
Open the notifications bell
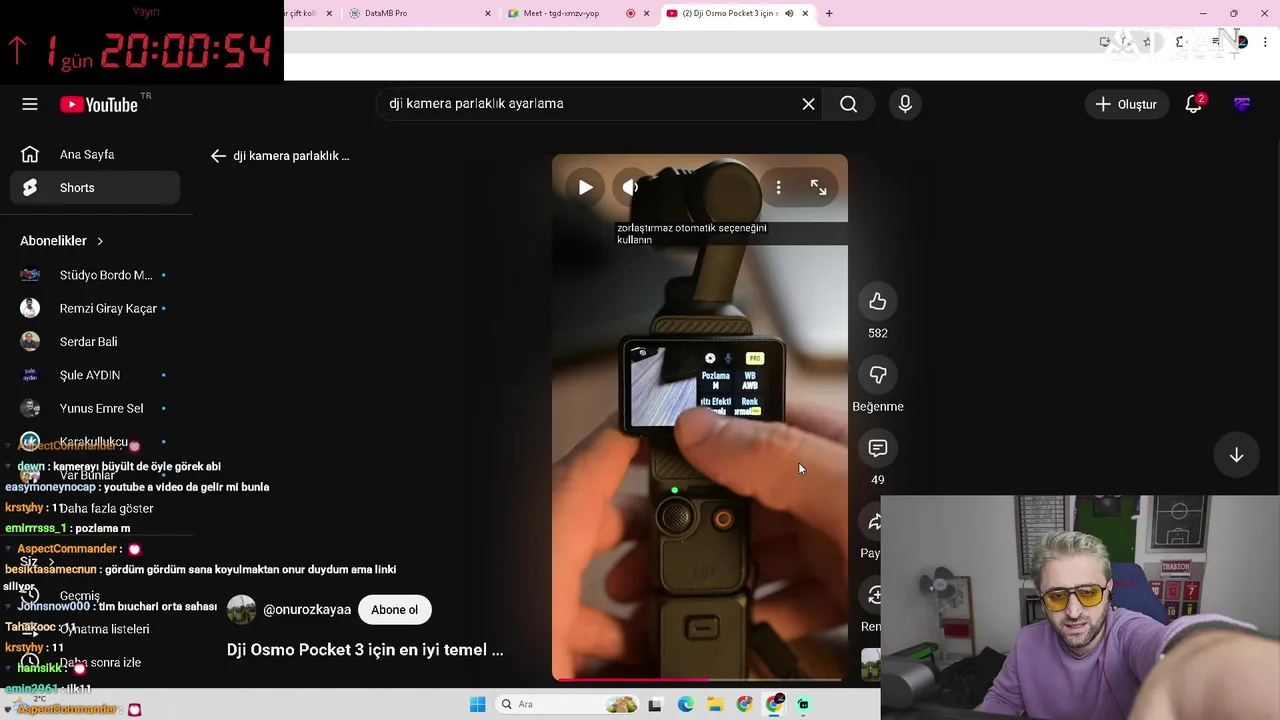click(1193, 104)
